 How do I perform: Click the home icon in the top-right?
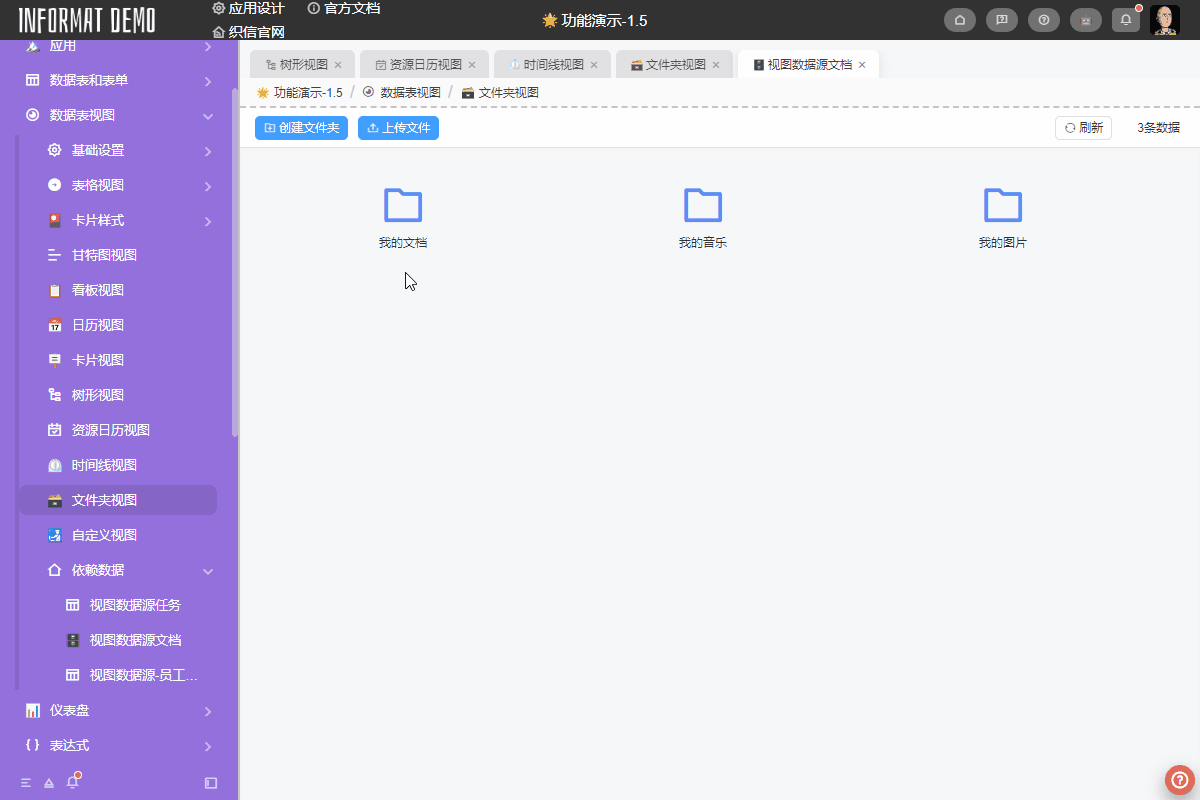coord(959,19)
